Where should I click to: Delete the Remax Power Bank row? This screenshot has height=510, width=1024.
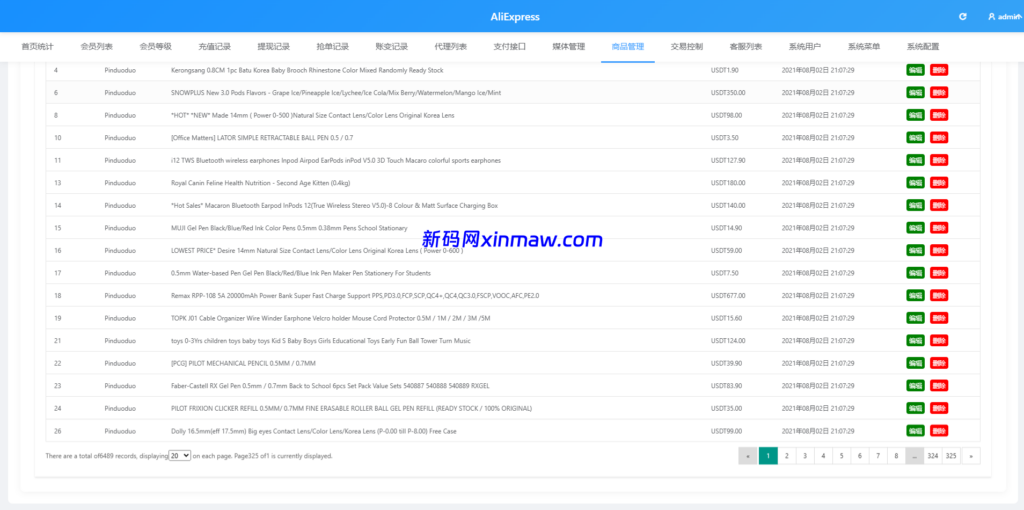(939, 295)
